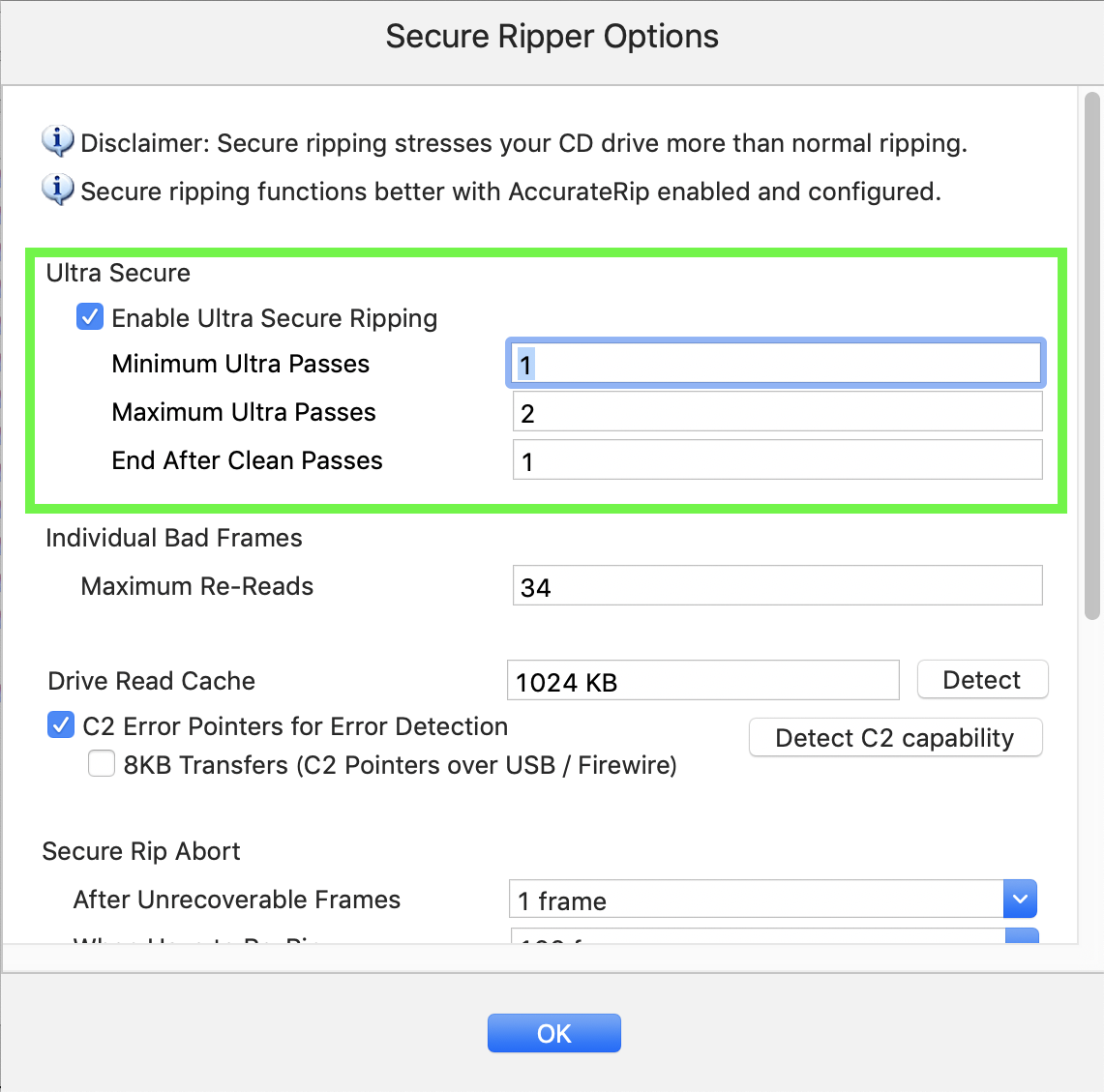
Task: Click the vertical scrollbar of the options panel
Action: (x=1092, y=356)
